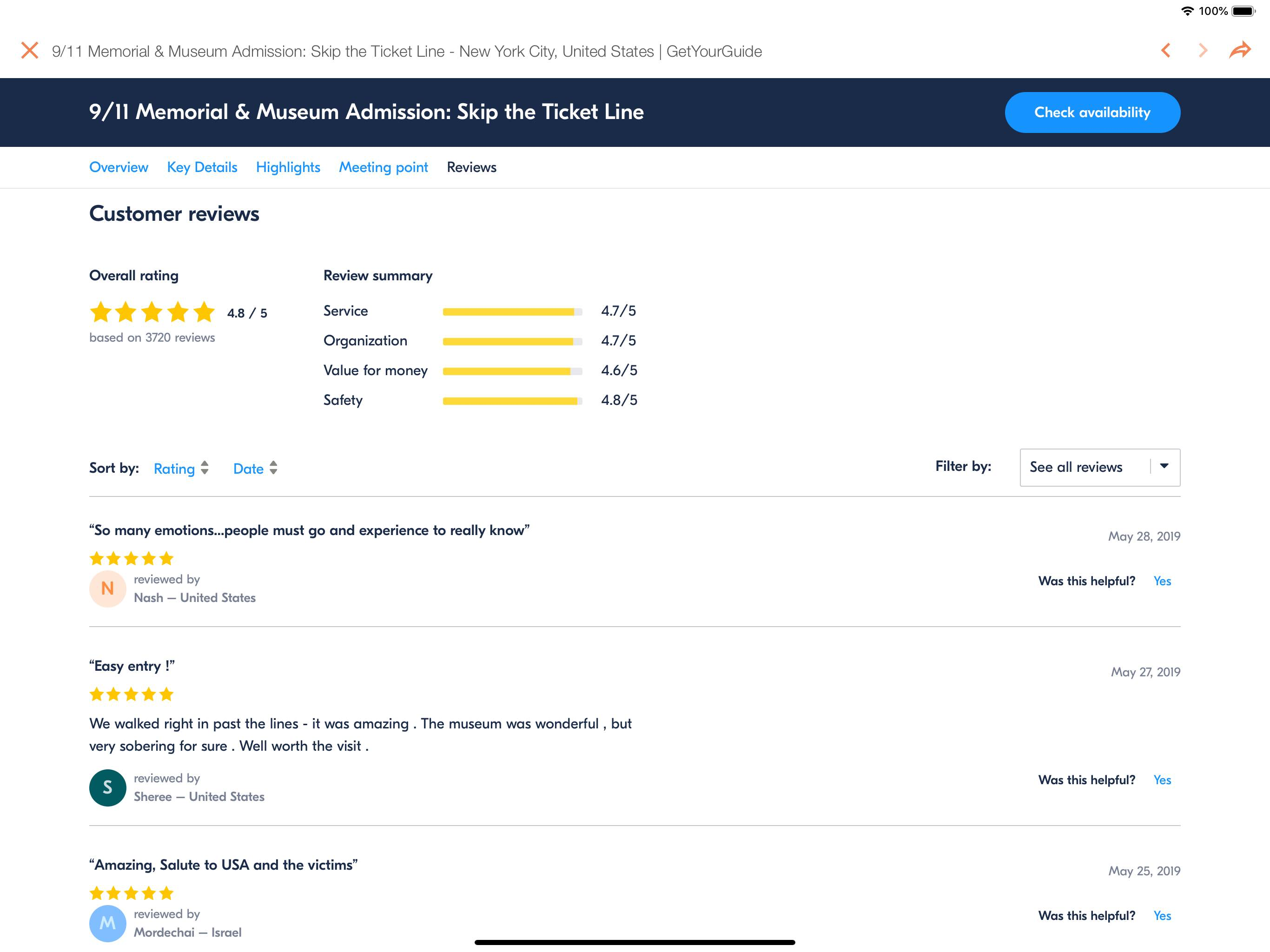
Task: Go forward using the right chevron
Action: click(1203, 51)
